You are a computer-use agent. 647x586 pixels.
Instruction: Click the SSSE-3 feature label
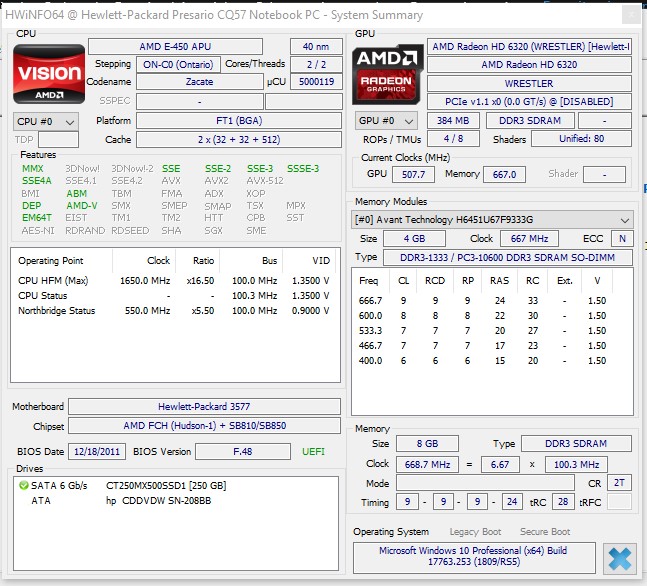[x=303, y=168]
